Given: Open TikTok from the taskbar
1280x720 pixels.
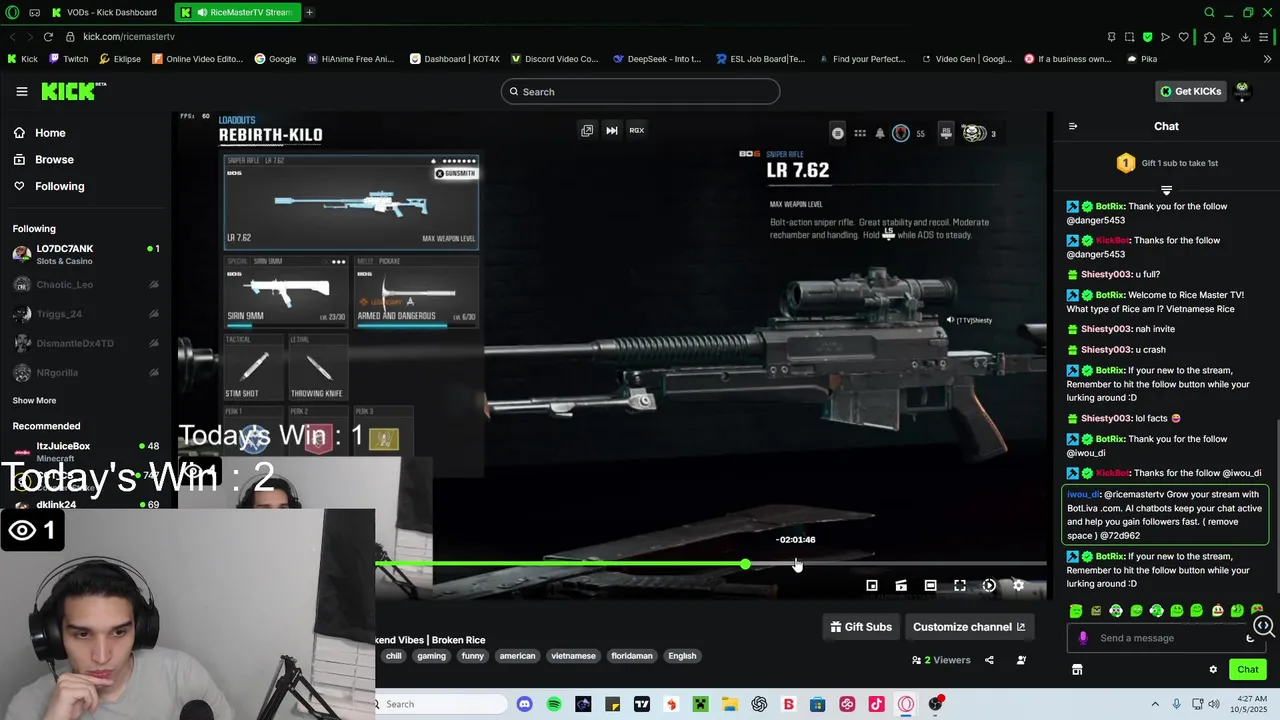Looking at the screenshot, I should [x=877, y=704].
